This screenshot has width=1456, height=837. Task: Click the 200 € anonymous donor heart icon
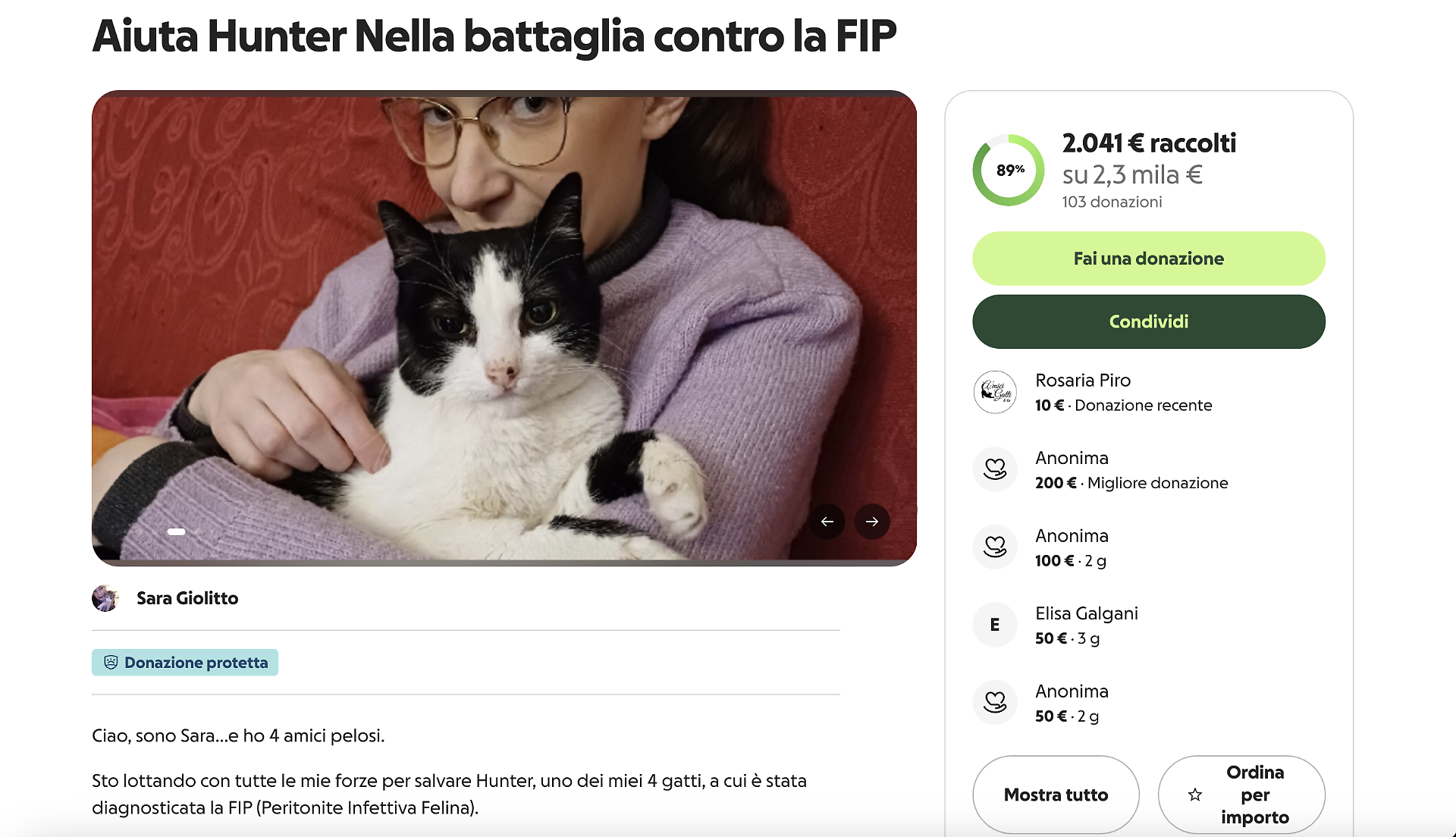995,470
